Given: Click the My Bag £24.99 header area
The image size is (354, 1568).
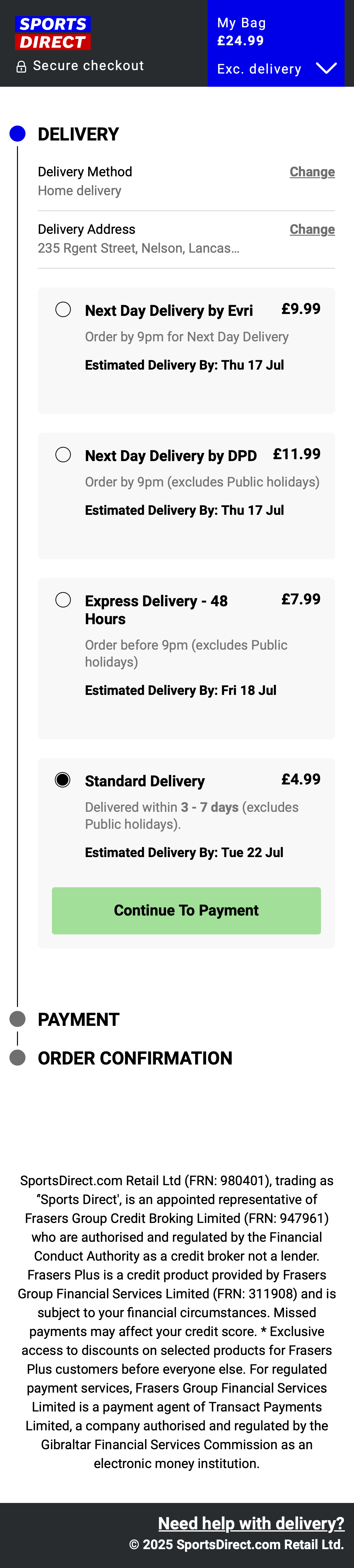Looking at the screenshot, I should [241, 32].
